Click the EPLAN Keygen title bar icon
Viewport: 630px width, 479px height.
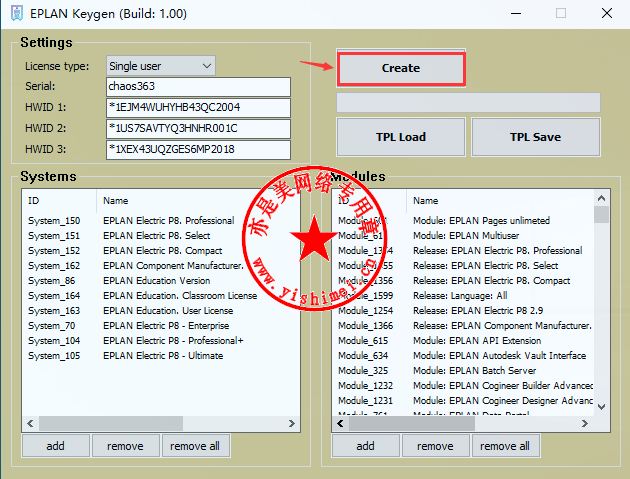pyautogui.click(x=16, y=13)
